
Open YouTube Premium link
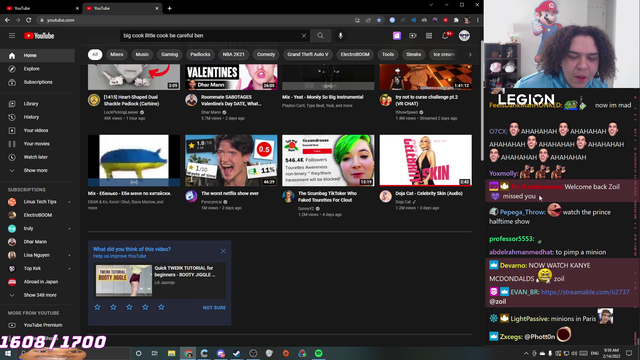coord(37,325)
